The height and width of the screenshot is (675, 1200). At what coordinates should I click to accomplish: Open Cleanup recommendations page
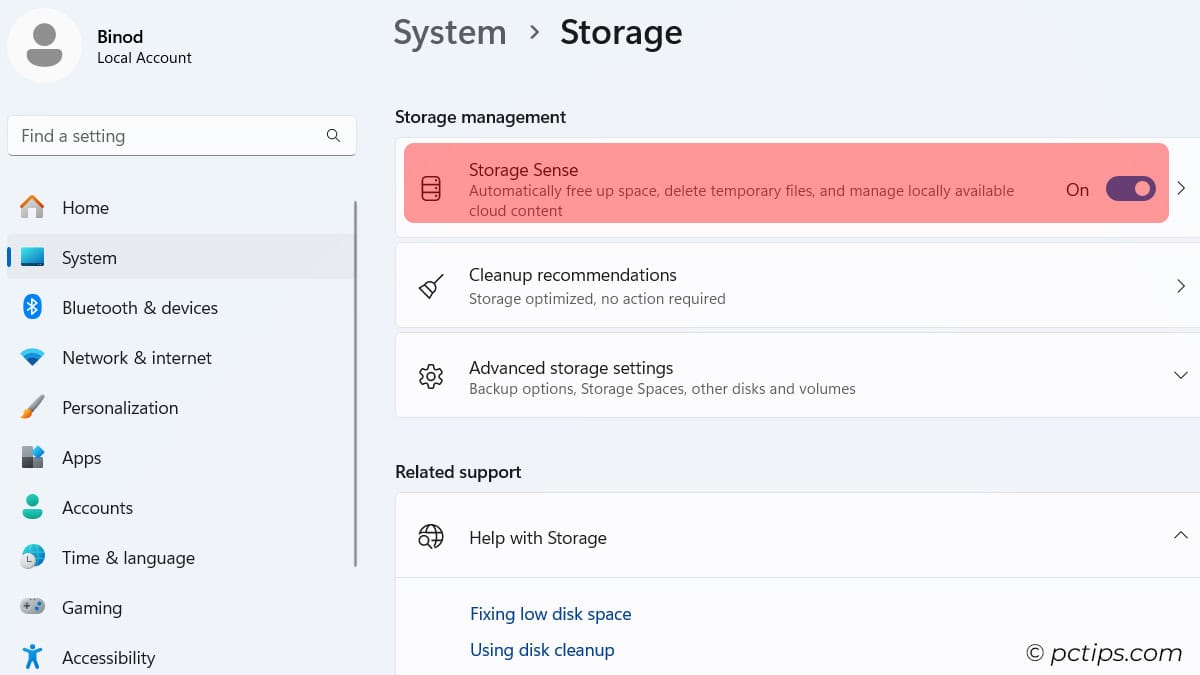[x=1181, y=286]
